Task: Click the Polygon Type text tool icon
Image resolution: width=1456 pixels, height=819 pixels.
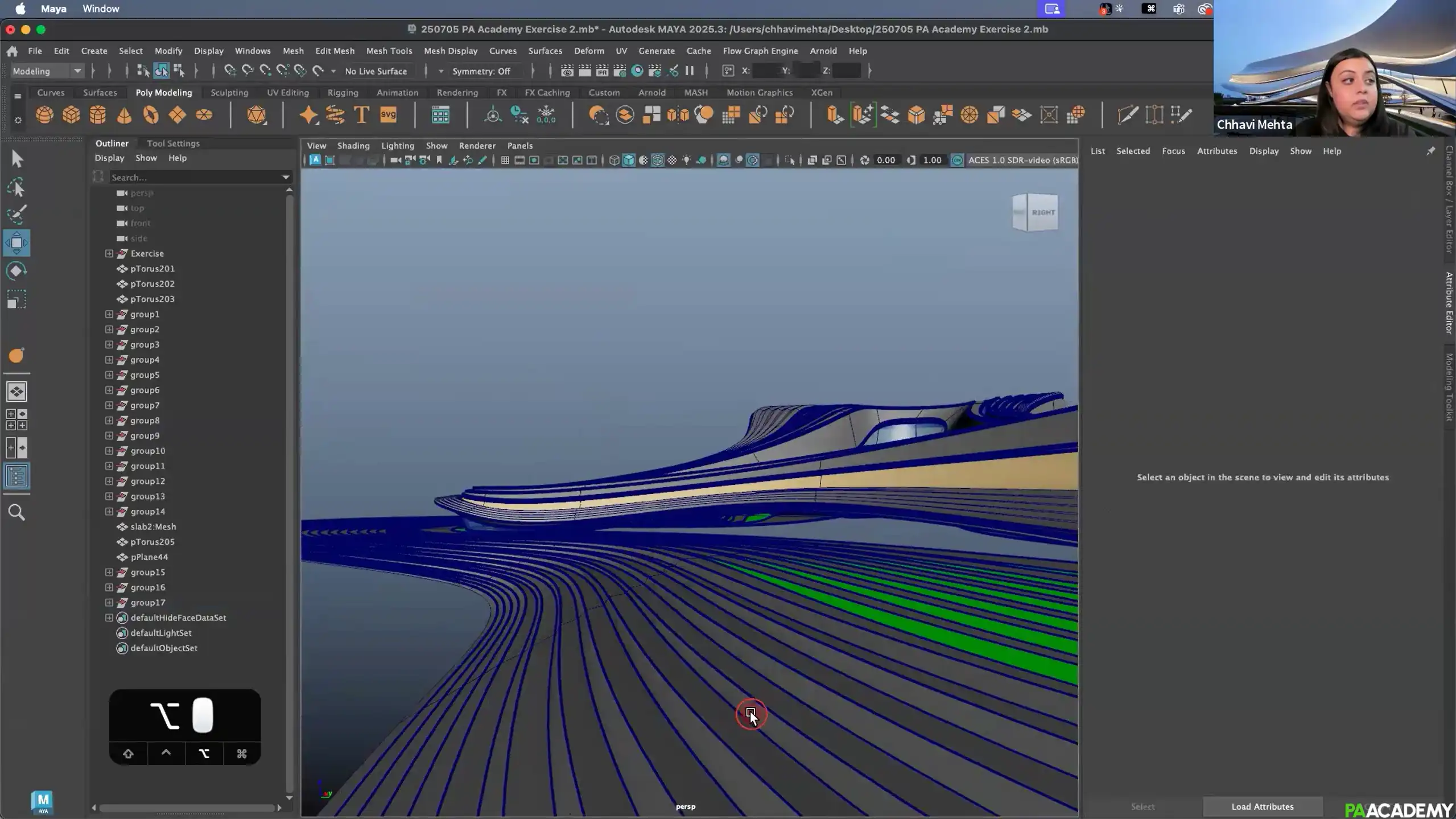Action: point(361,115)
